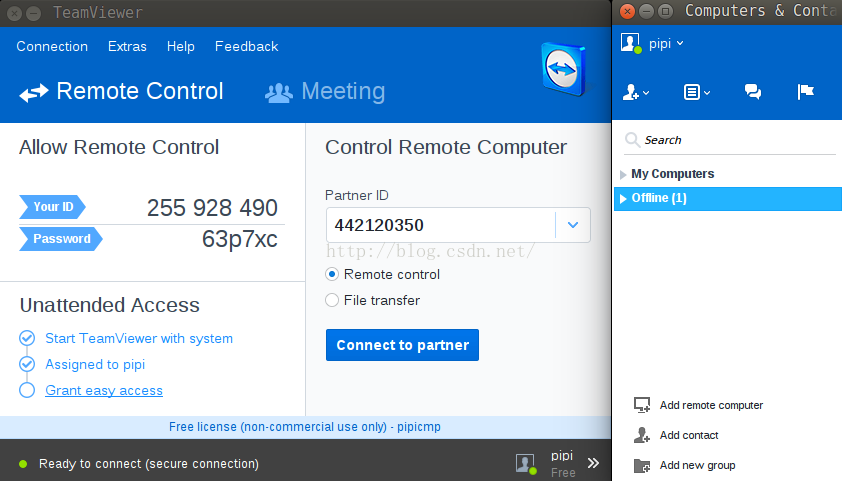Click the remote control arrows icon

(34, 92)
